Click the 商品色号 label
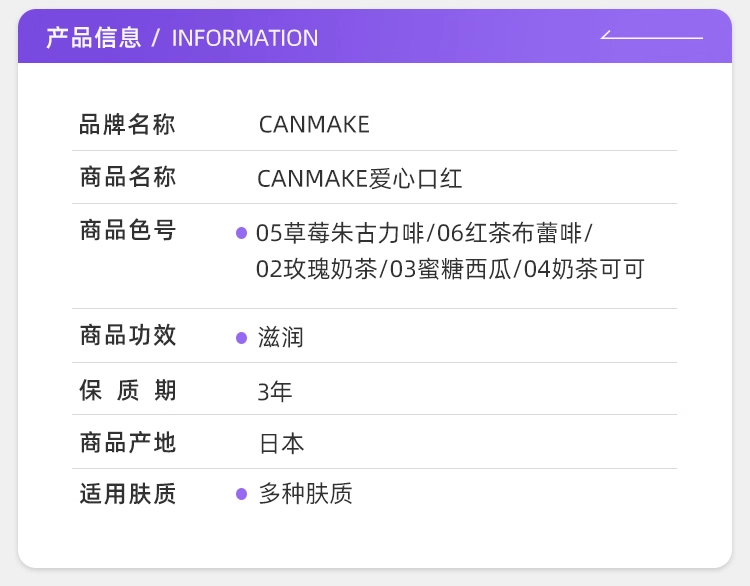Screen dimensions: 750x586 tap(127, 231)
